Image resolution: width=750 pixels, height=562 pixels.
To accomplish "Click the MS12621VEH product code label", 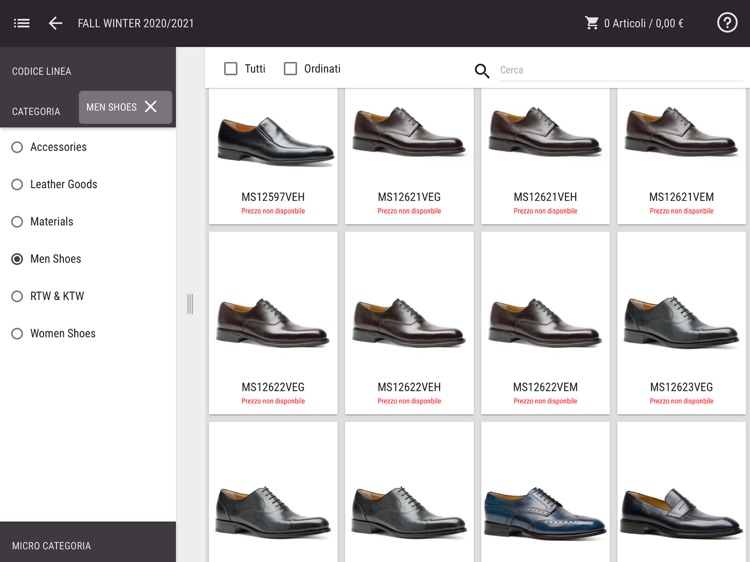I will point(545,197).
